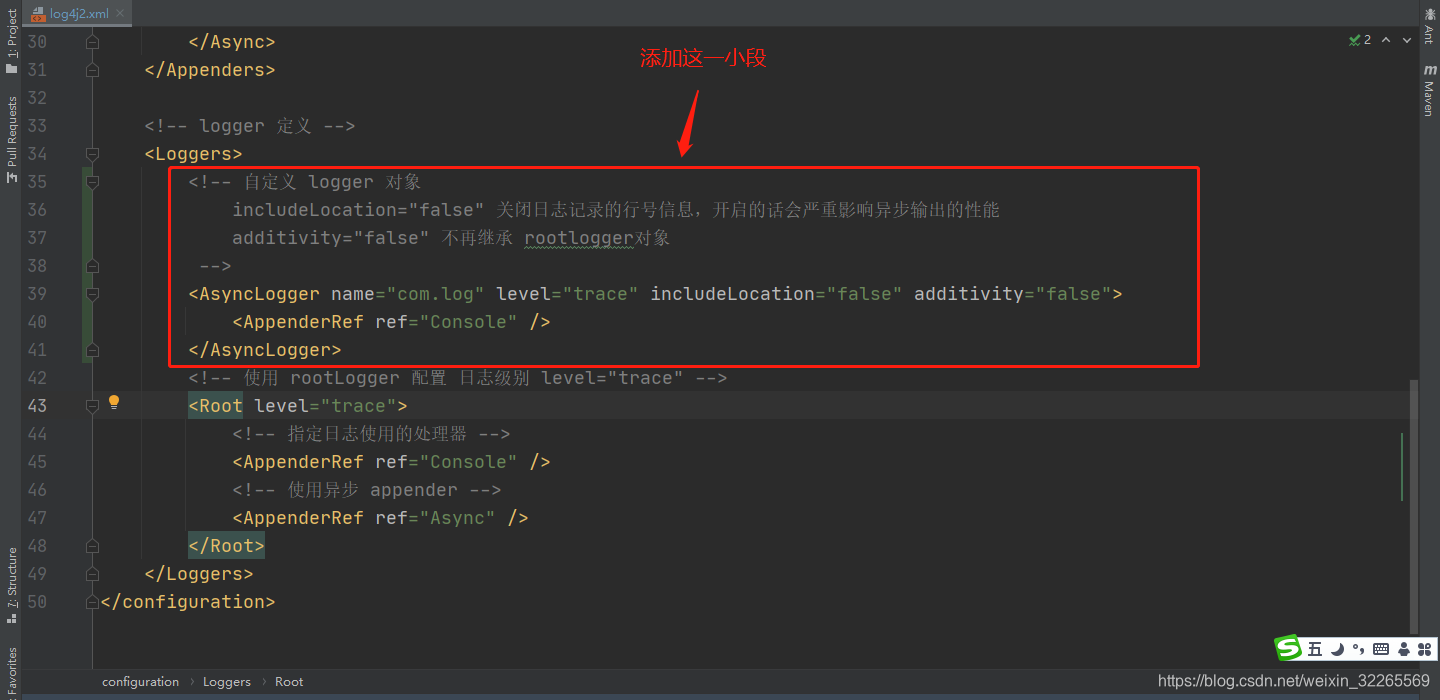Click line number 39 in the gutter
Viewport: 1440px width, 700px height.
tap(37, 294)
